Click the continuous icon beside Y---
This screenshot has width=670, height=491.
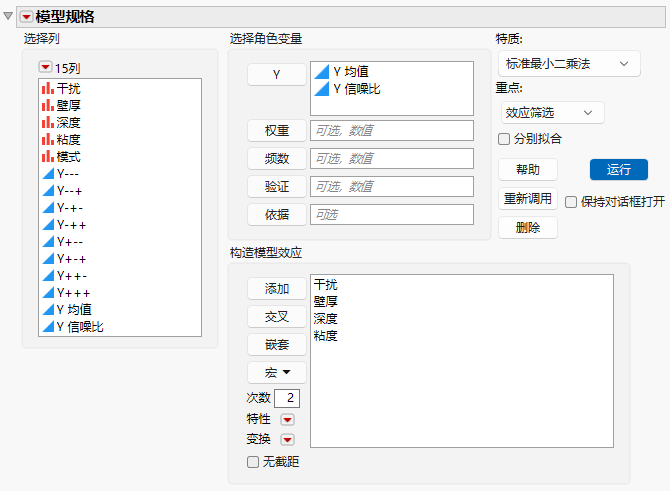[48, 173]
